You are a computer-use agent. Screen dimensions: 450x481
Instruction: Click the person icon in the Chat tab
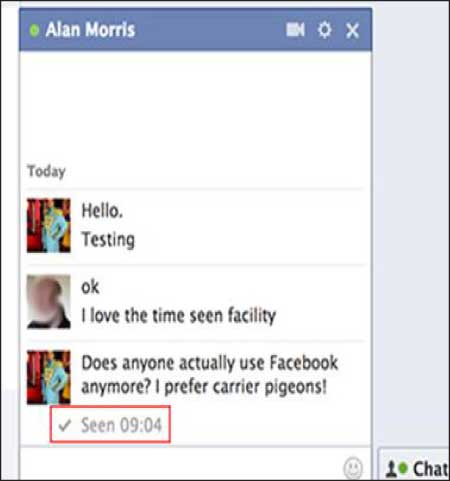pos(391,469)
